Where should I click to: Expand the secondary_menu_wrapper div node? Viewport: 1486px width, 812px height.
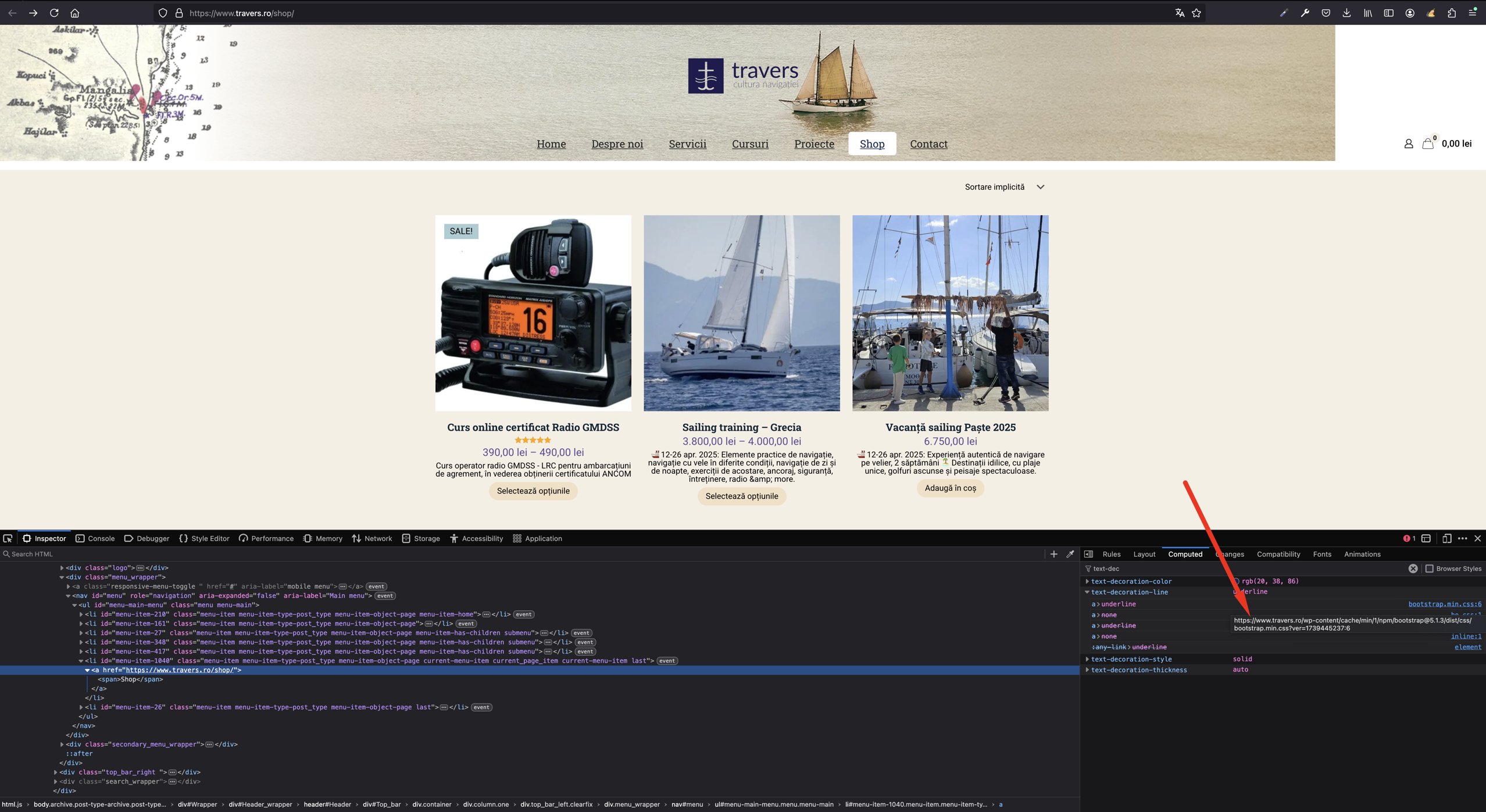[62, 744]
